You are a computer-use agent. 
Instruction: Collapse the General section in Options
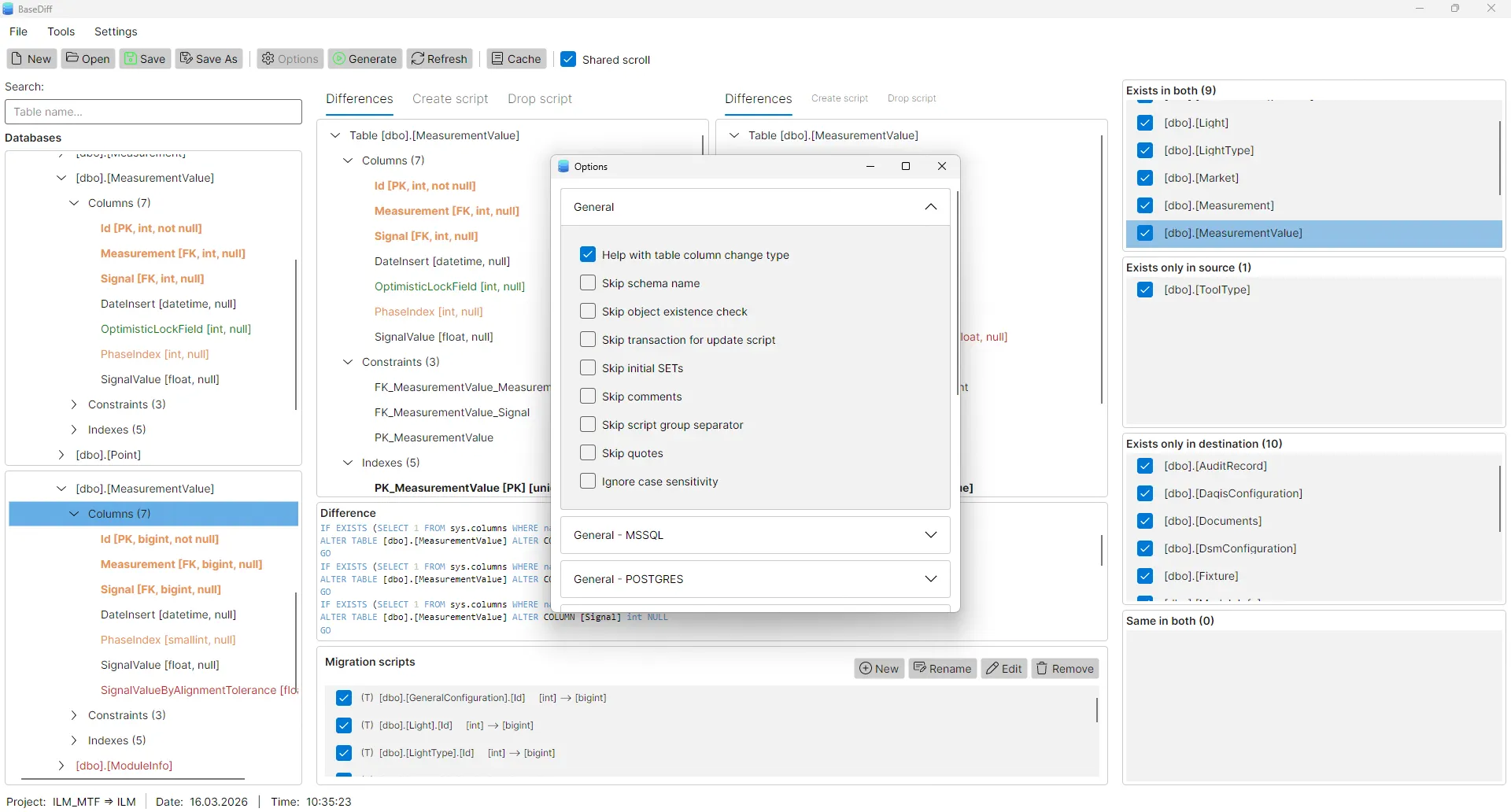click(930, 206)
